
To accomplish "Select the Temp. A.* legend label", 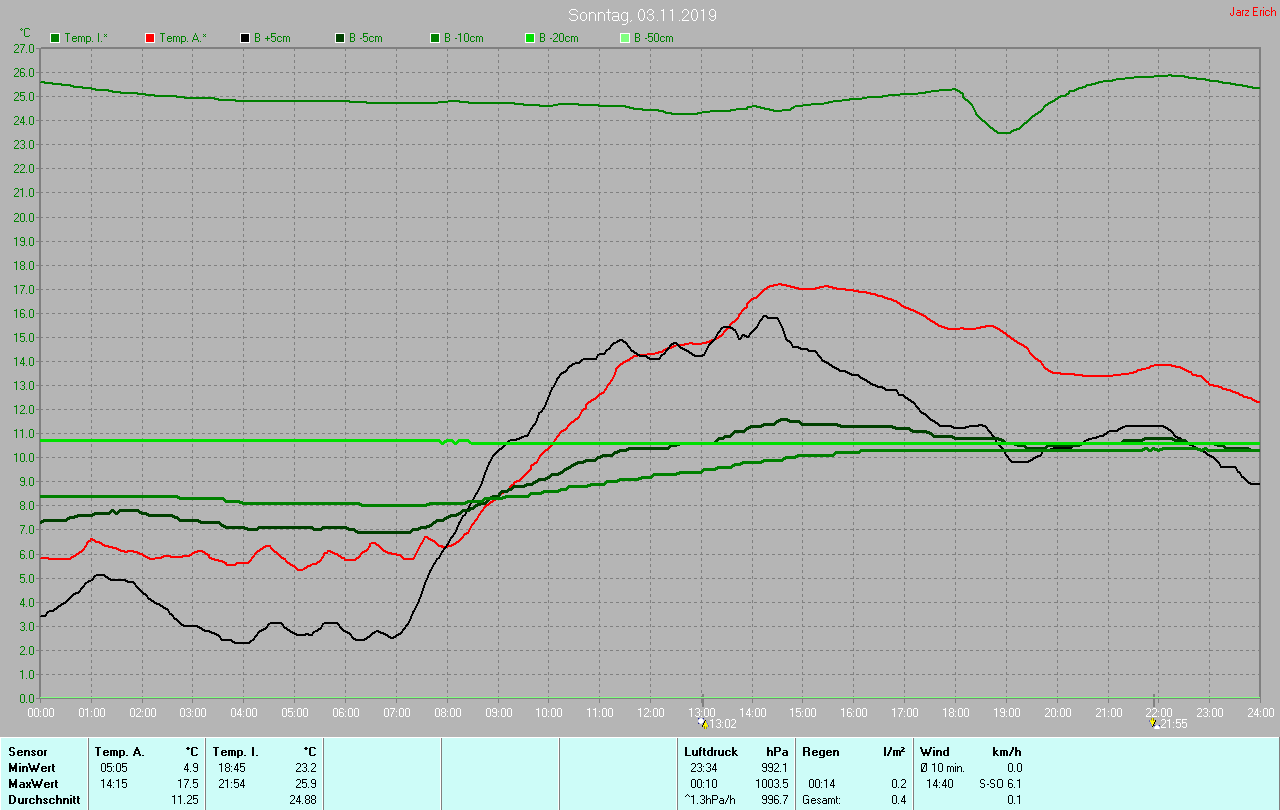I will pos(182,38).
